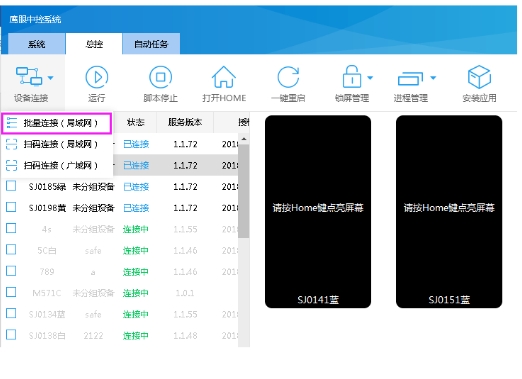This screenshot has width=522, height=379.
Task: Click the 状态 column header
Action: (x=135, y=122)
